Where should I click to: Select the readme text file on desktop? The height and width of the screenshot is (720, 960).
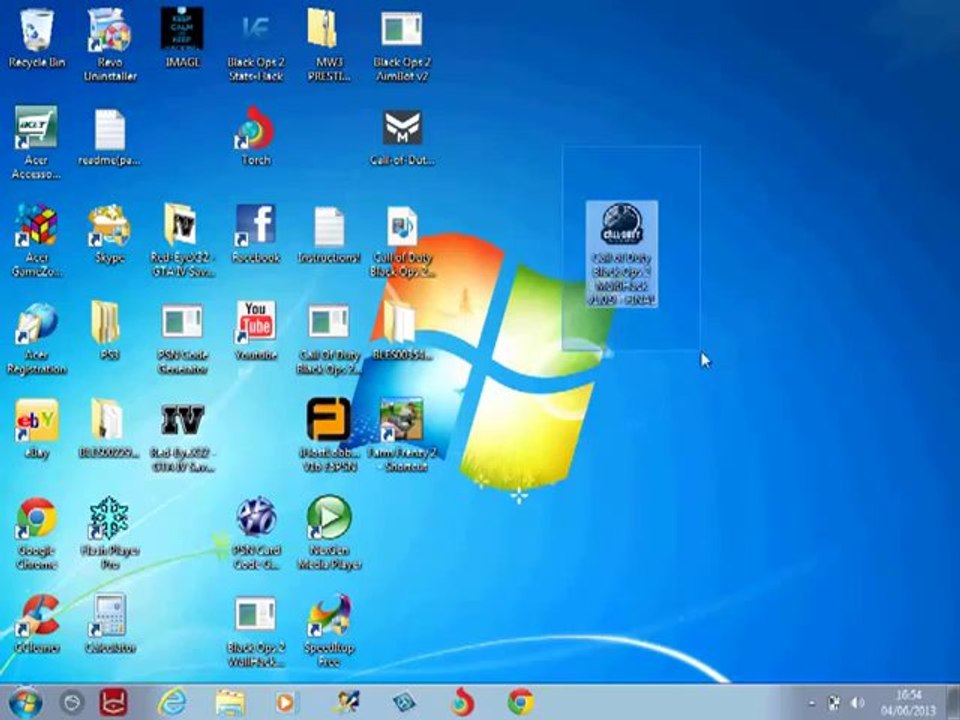click(x=110, y=136)
